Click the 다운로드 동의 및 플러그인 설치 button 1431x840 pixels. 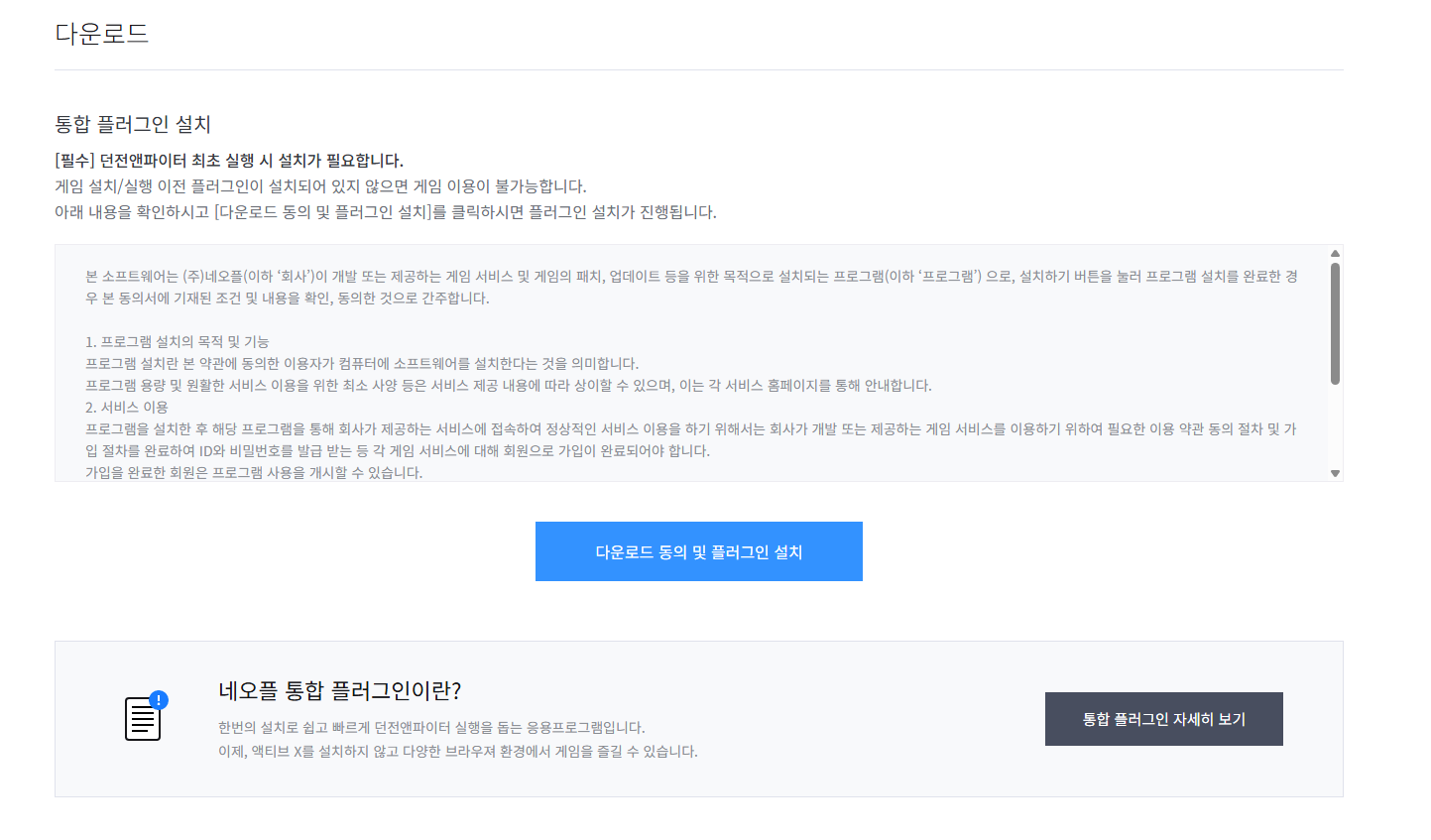coord(698,551)
